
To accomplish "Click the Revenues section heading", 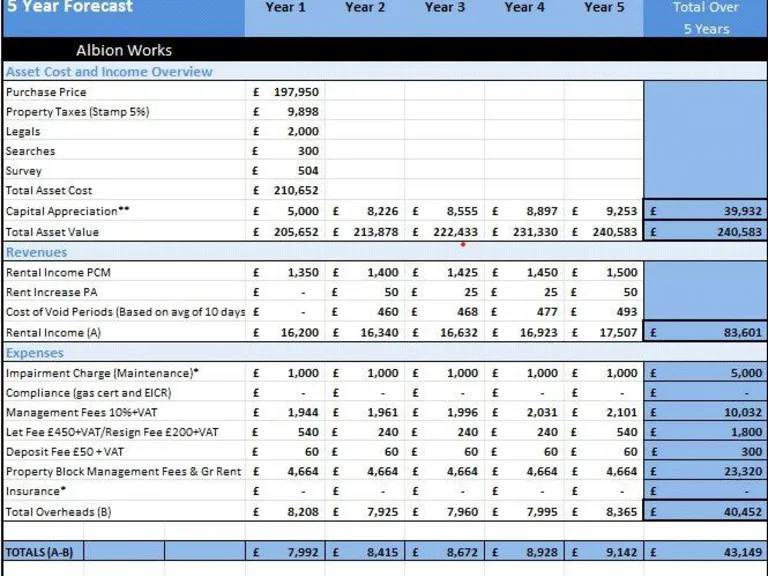I will (x=36, y=253).
